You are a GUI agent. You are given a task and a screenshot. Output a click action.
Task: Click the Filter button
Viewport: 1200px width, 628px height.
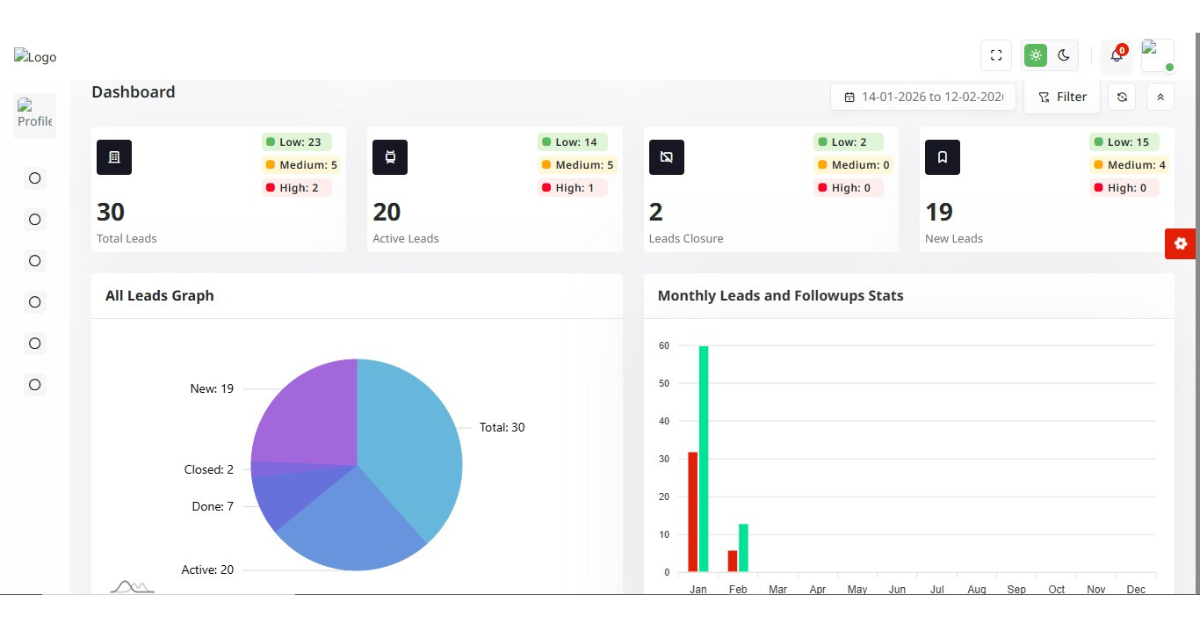click(x=1062, y=97)
